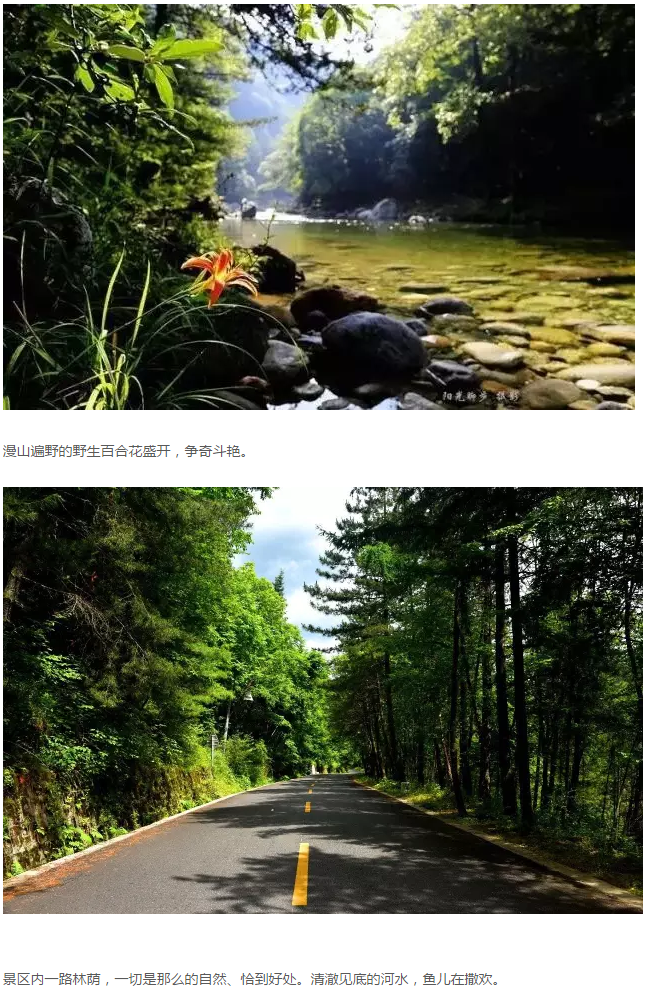Select the caption about wild lilies blooming
The height and width of the screenshot is (994, 649).
click(126, 451)
